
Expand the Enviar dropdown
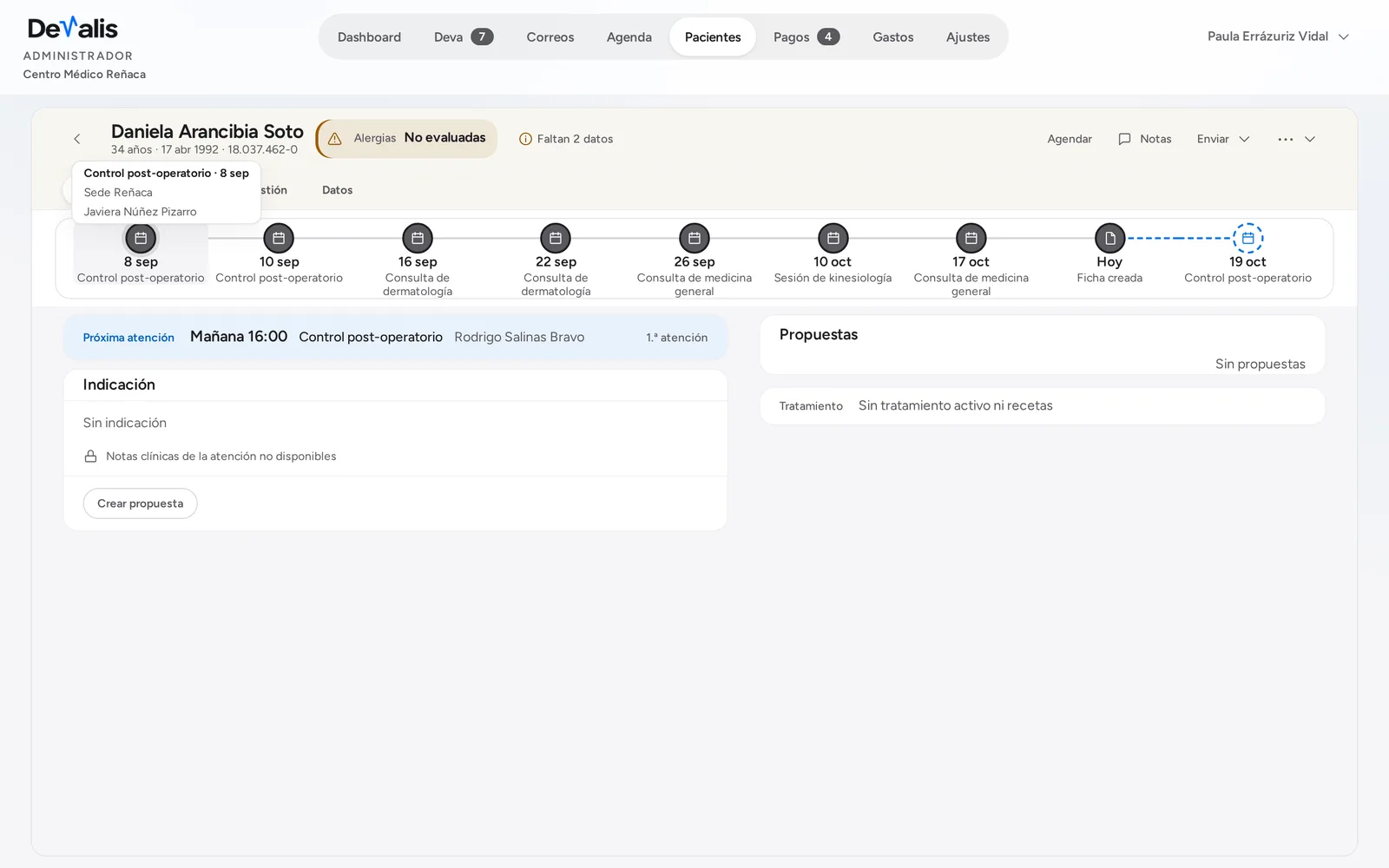pyautogui.click(x=1222, y=139)
